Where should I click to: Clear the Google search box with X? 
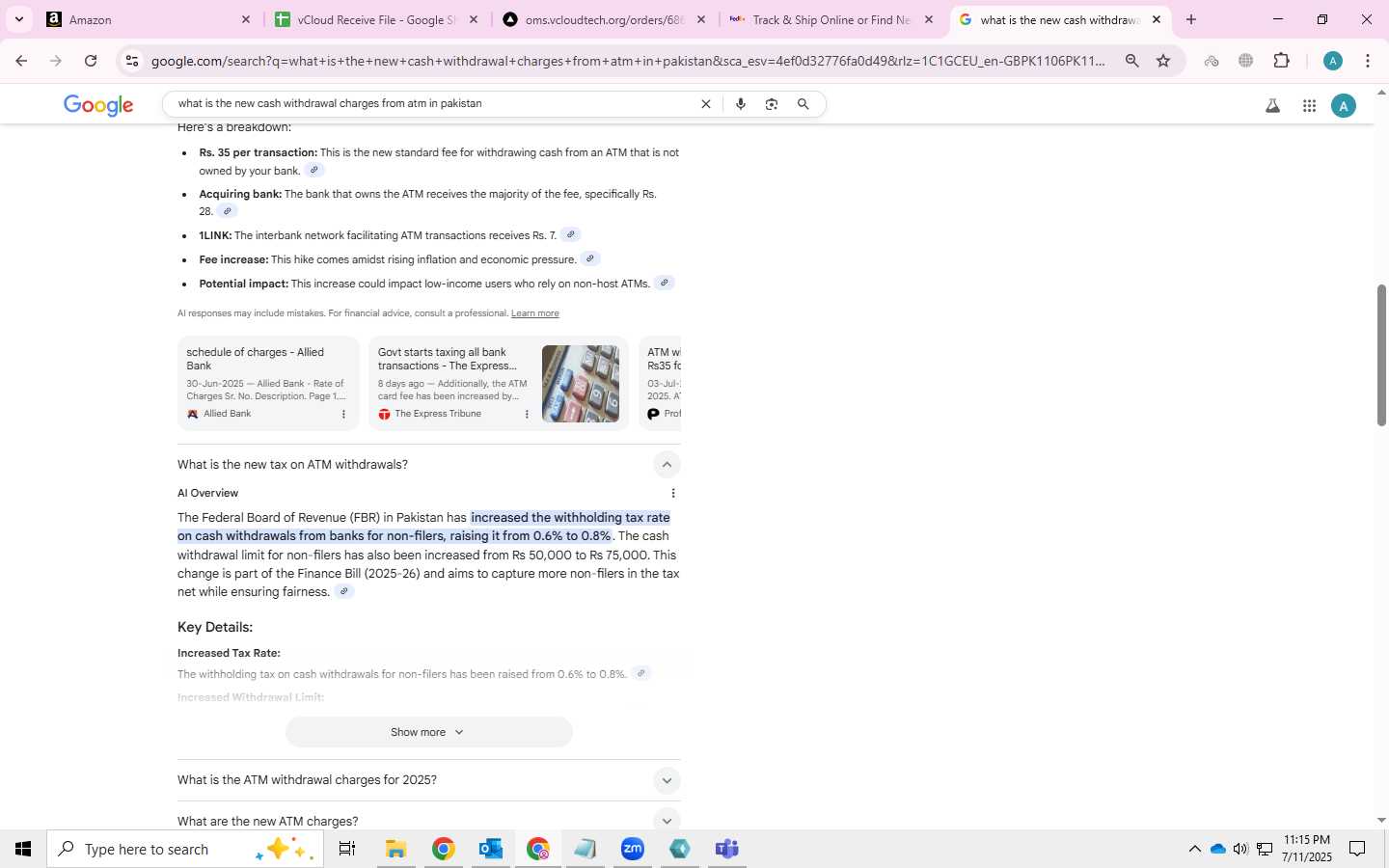(x=705, y=104)
